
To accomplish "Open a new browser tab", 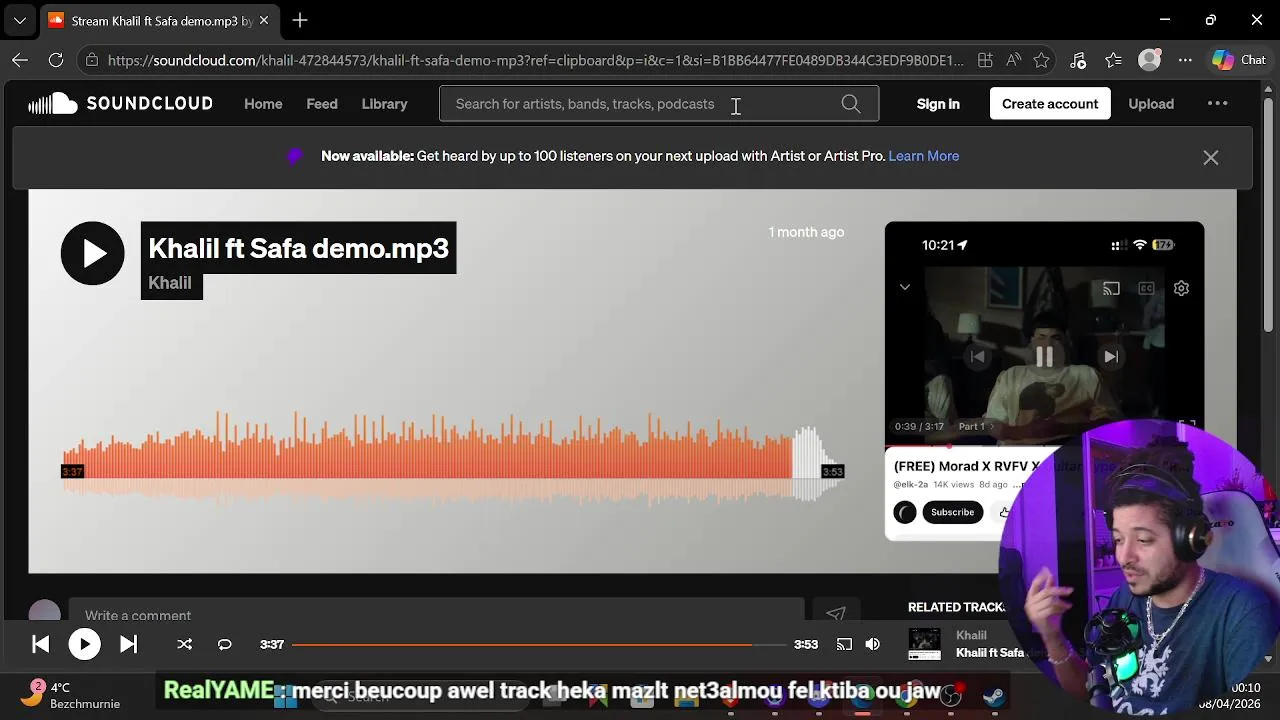I will pyautogui.click(x=300, y=20).
